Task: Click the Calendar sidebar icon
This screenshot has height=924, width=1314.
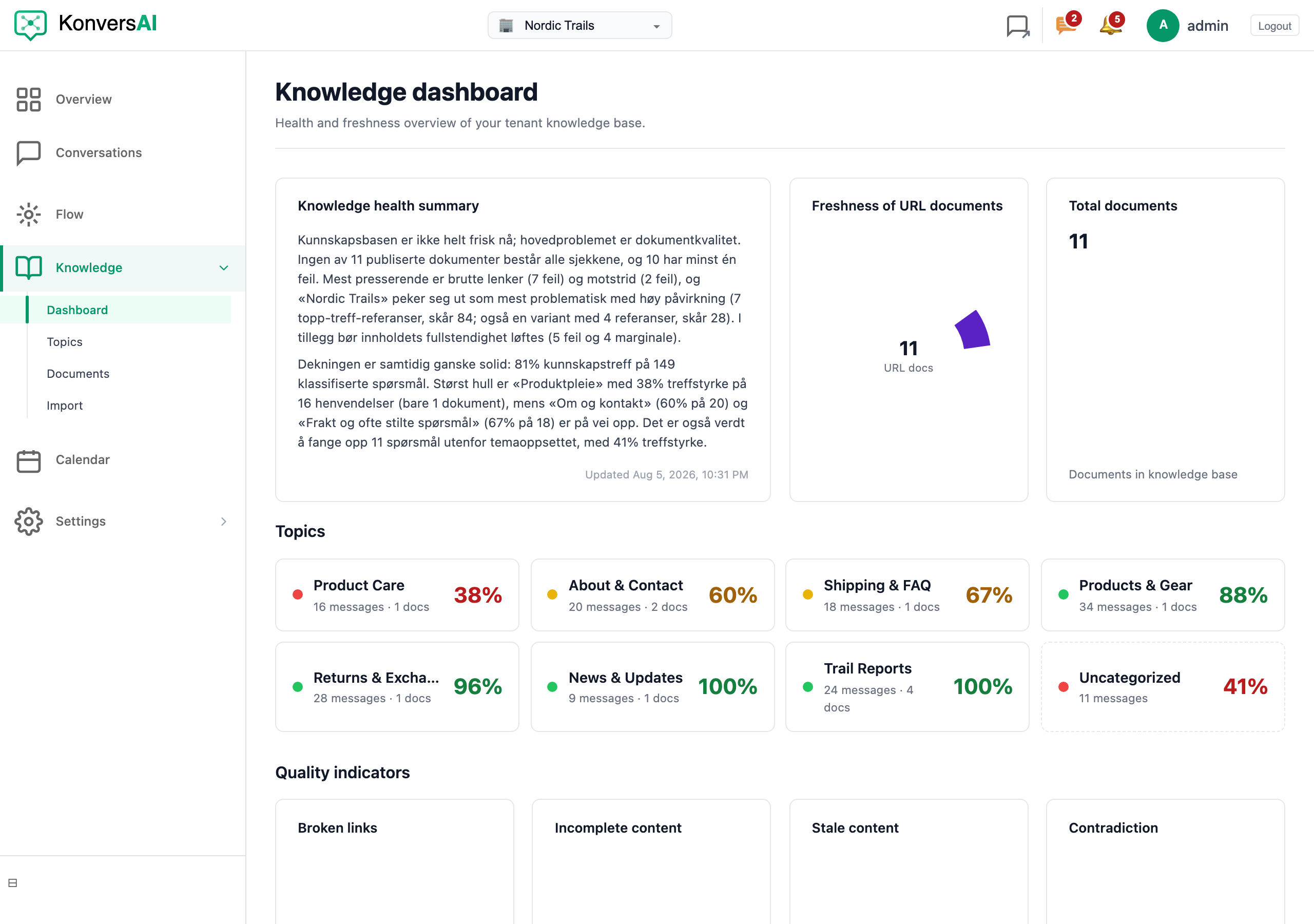Action: click(x=29, y=460)
